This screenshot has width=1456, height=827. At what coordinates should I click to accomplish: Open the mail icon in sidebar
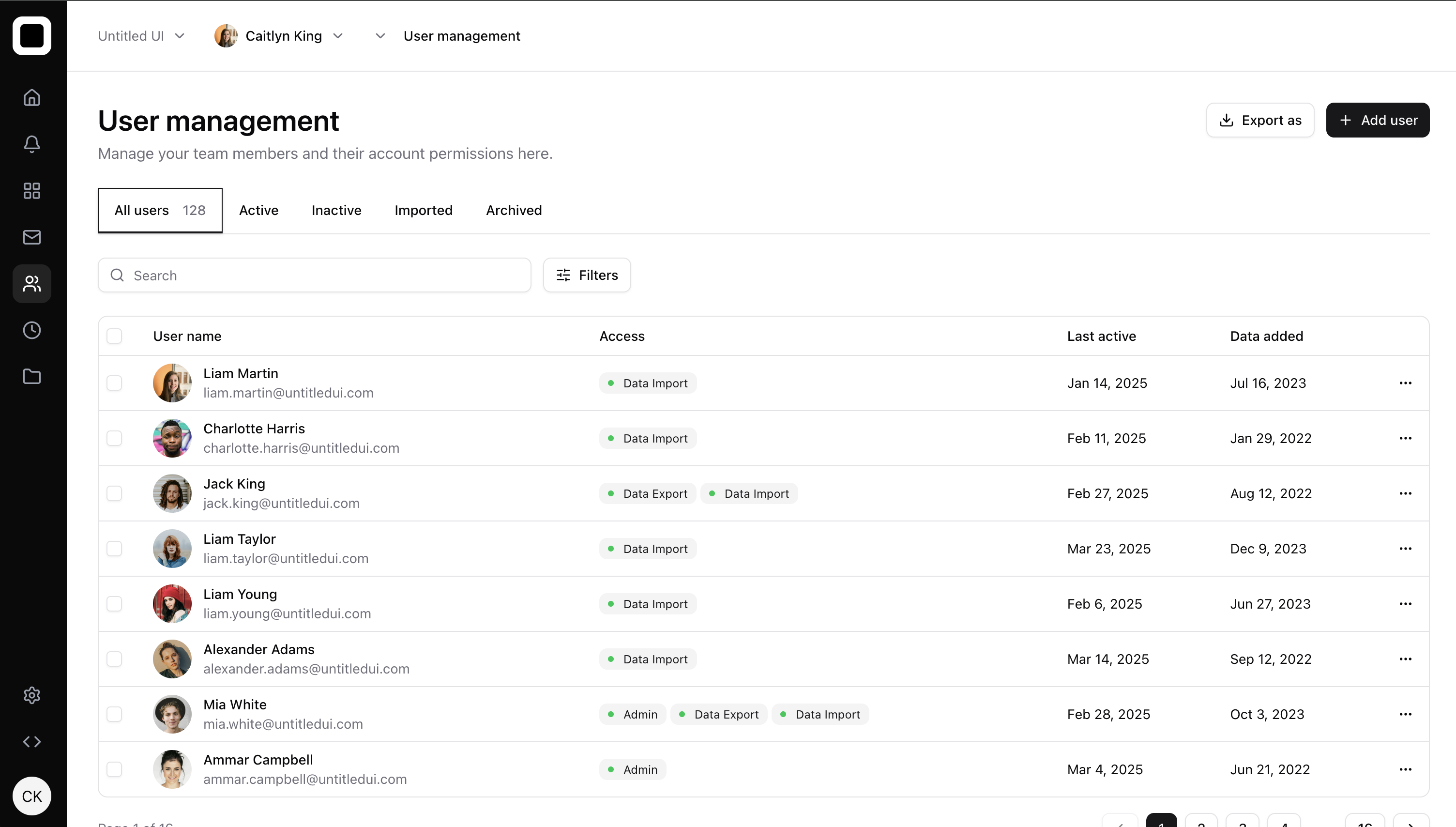pos(32,237)
